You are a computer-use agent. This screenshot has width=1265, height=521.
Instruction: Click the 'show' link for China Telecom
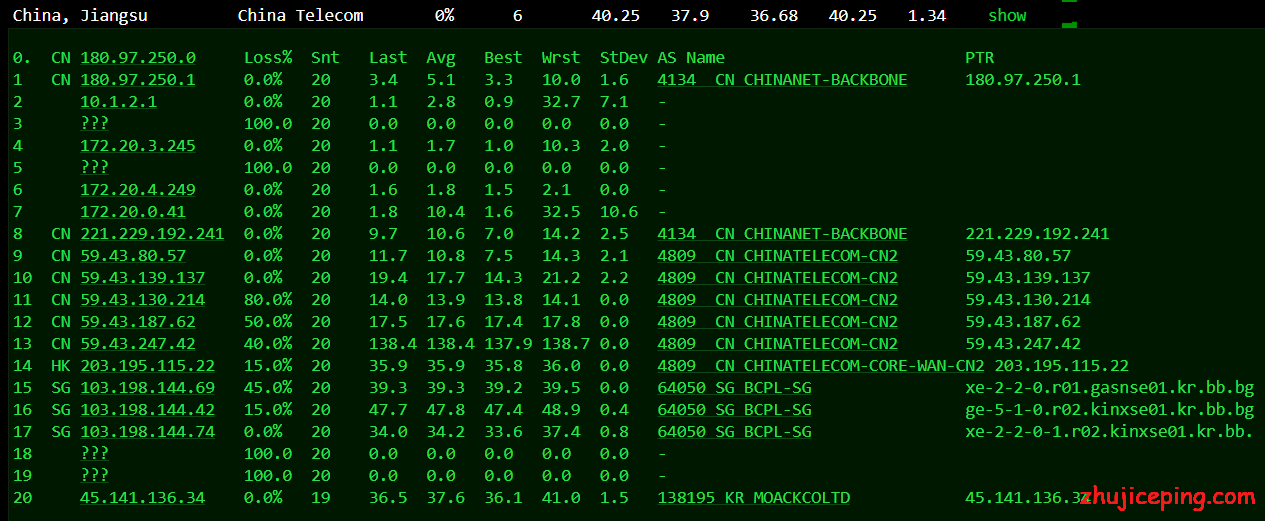1007,16
